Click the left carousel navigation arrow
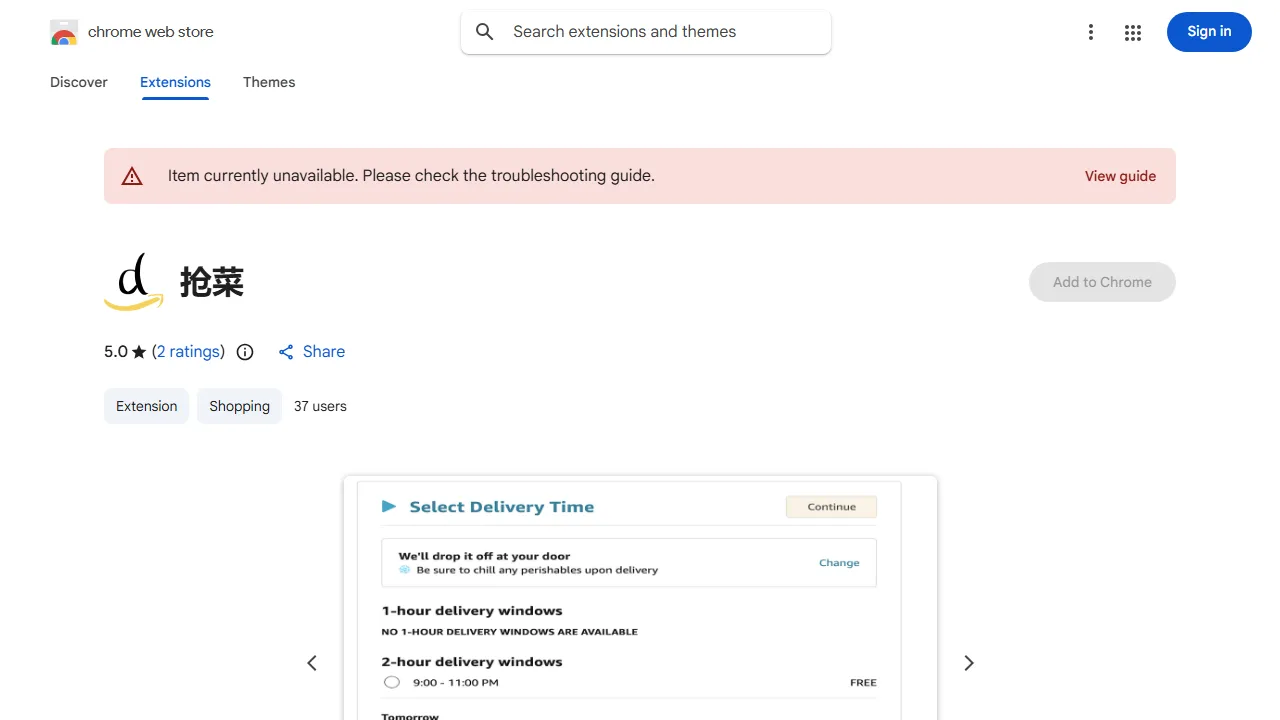This screenshot has height=720, width=1280. click(311, 662)
